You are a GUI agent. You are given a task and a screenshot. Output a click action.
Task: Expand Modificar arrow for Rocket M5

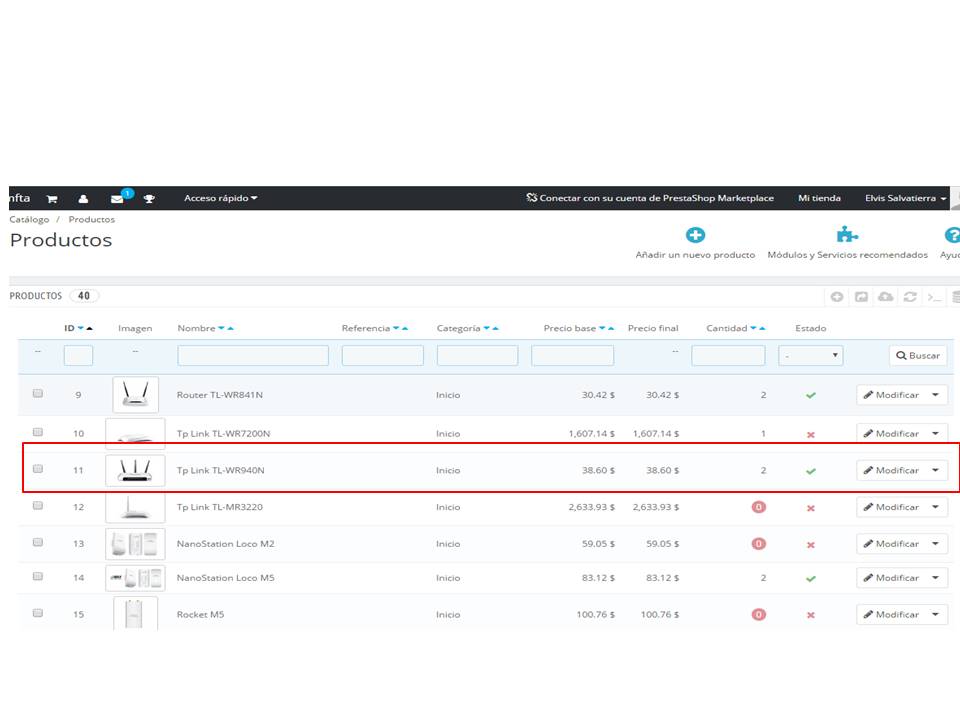pyautogui.click(x=936, y=615)
